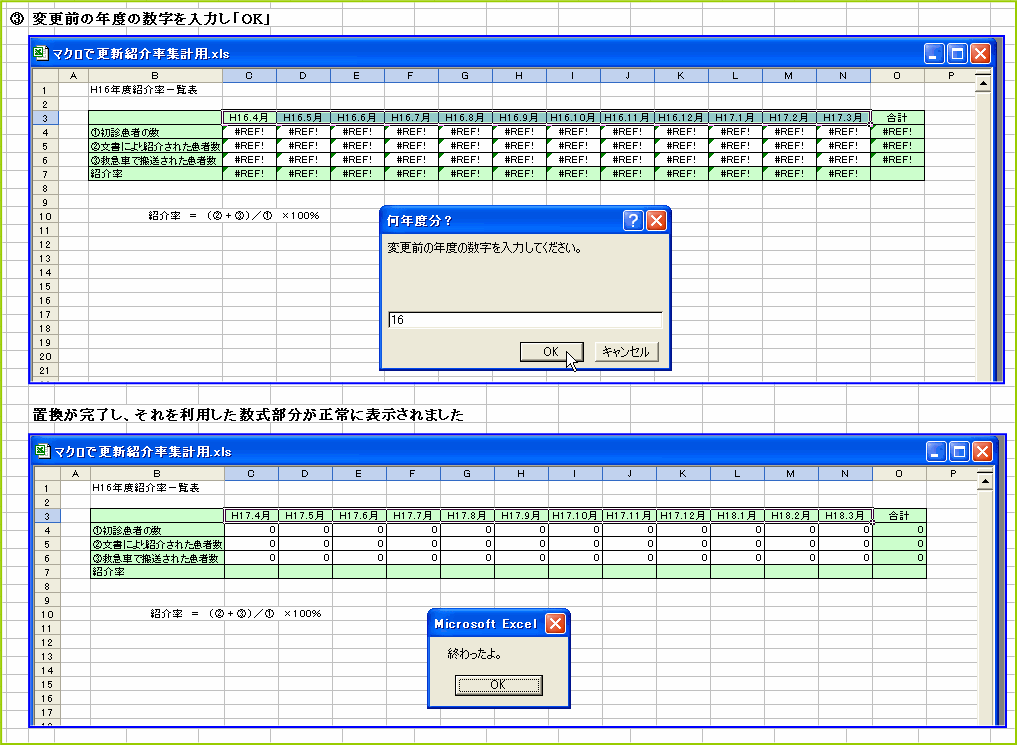Select column header O in the bottom spreadsheet
Image resolution: width=1017 pixels, height=745 pixels.
896,473
